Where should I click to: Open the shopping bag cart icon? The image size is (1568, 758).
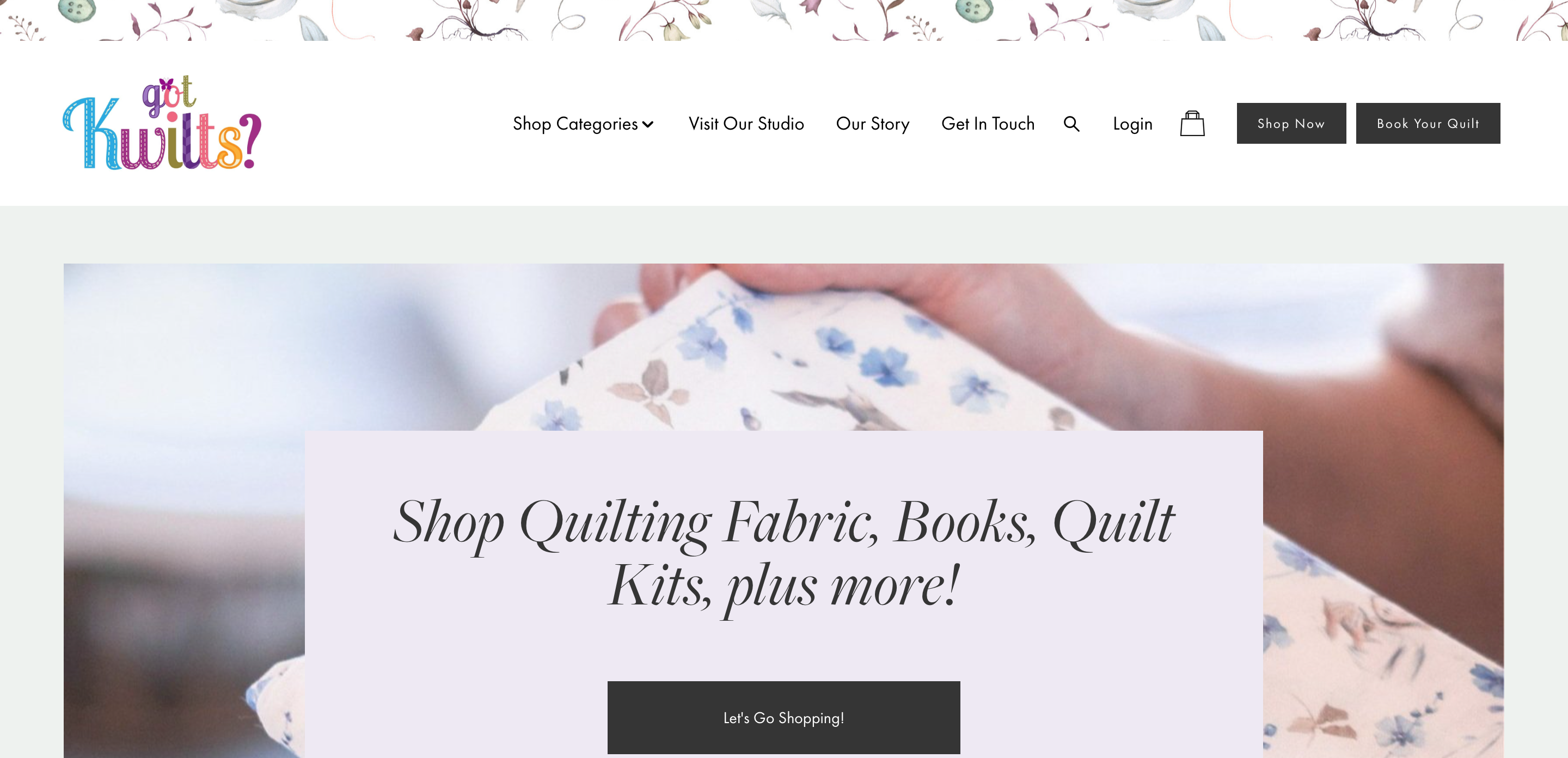[1192, 124]
